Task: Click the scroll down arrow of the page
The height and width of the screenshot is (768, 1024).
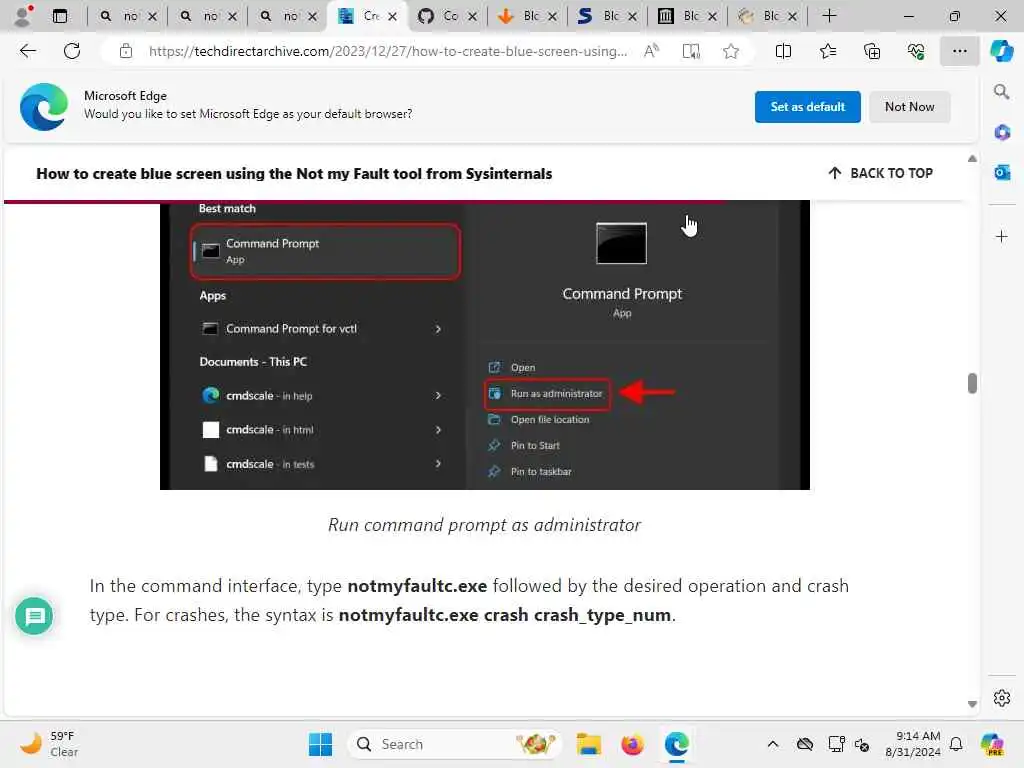Action: click(972, 704)
